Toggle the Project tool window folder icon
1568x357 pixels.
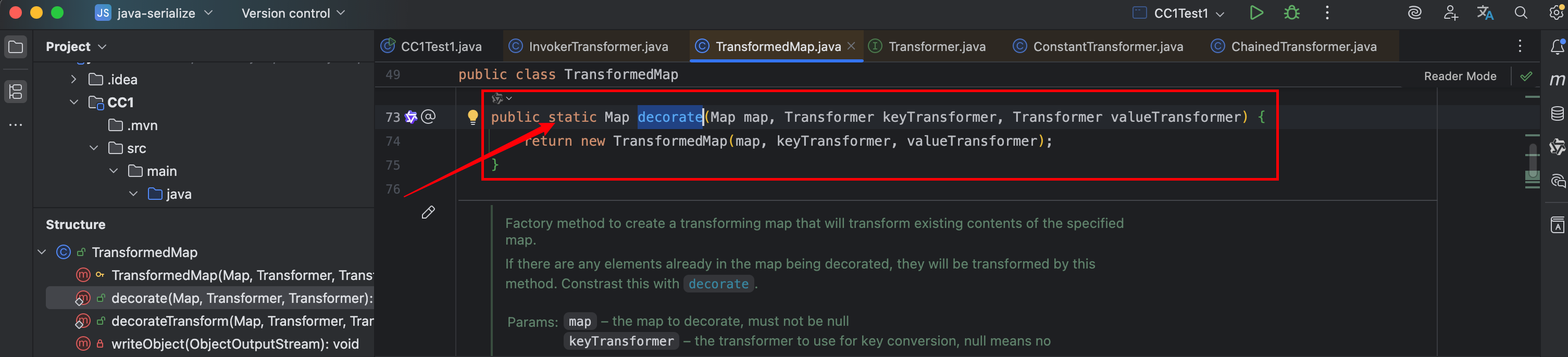point(16,47)
